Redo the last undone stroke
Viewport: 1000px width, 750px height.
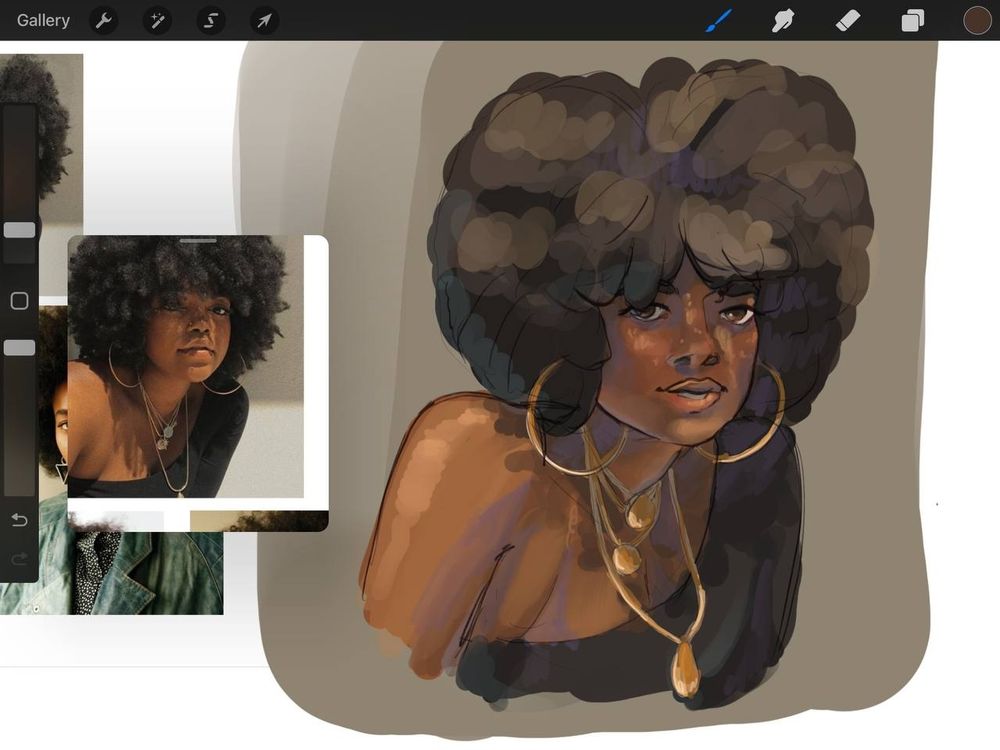[x=20, y=559]
